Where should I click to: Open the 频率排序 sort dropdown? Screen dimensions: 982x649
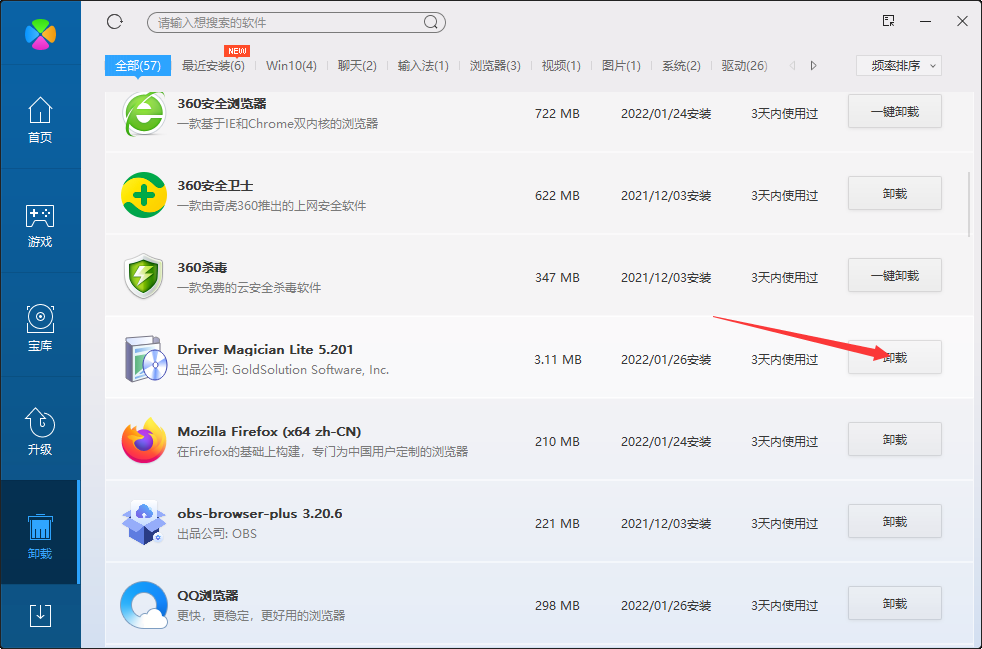coord(899,66)
